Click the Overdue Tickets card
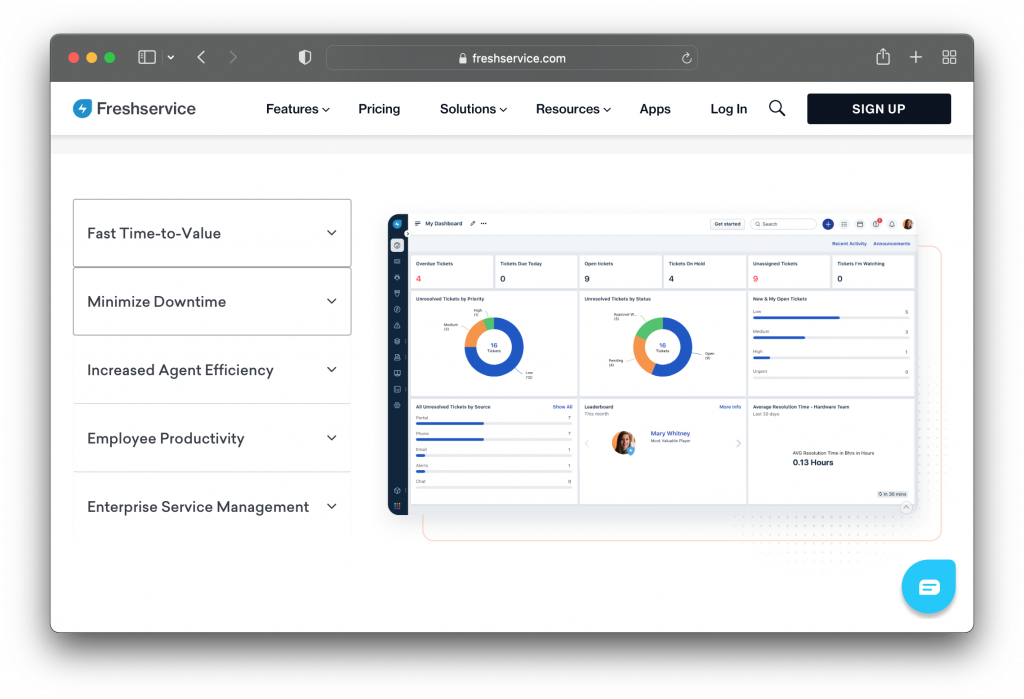 tap(451, 272)
